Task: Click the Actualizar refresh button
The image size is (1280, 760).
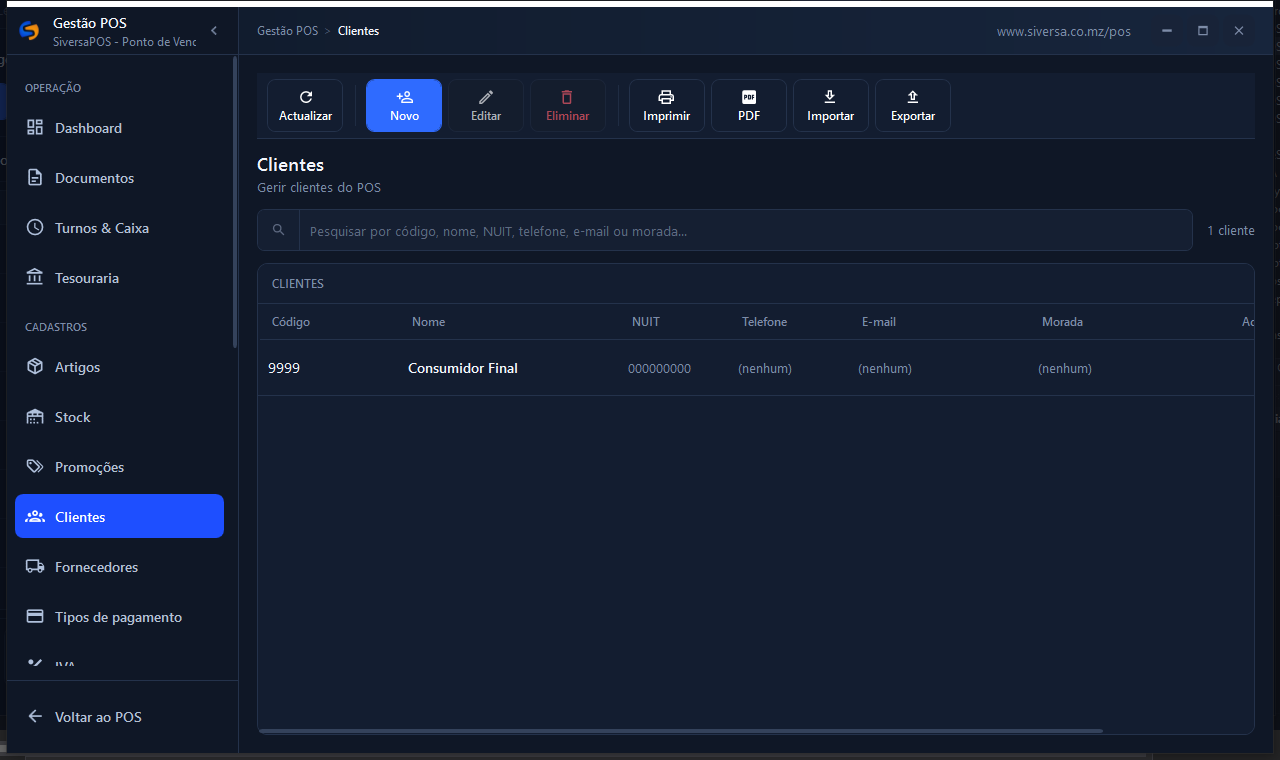Action: (305, 106)
